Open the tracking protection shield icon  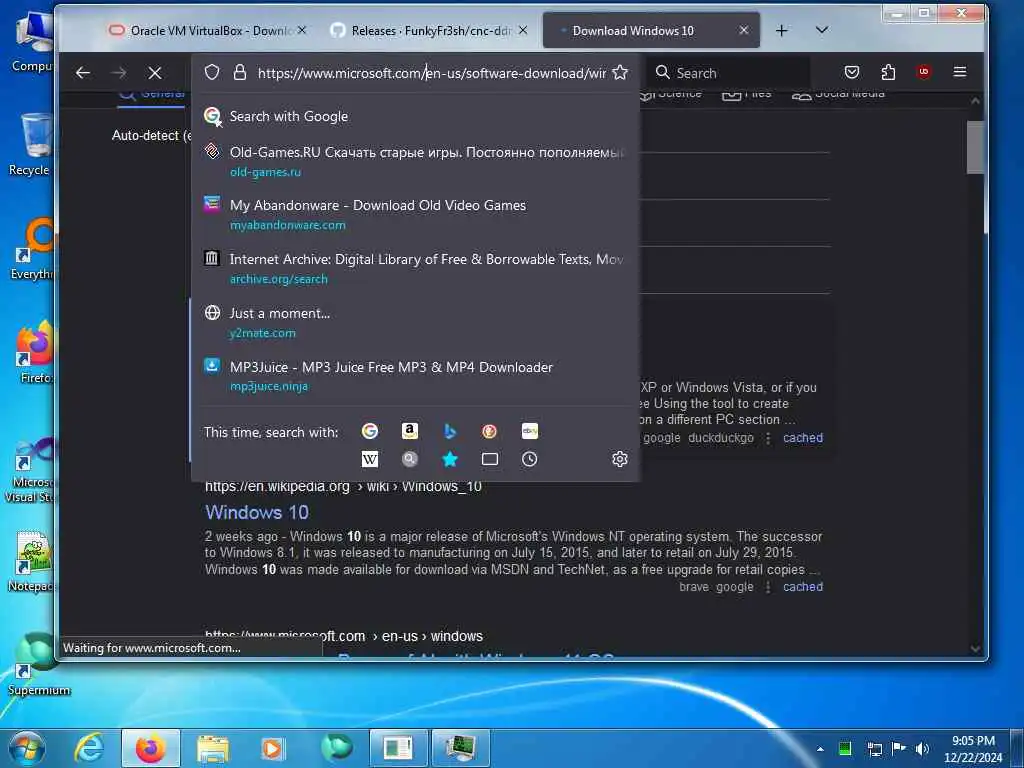pos(212,72)
